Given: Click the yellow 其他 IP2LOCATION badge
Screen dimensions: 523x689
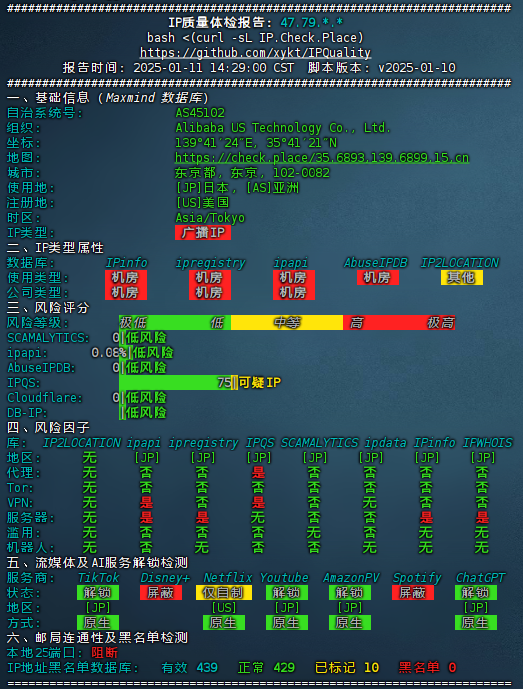Looking at the screenshot, I should 461,277.
